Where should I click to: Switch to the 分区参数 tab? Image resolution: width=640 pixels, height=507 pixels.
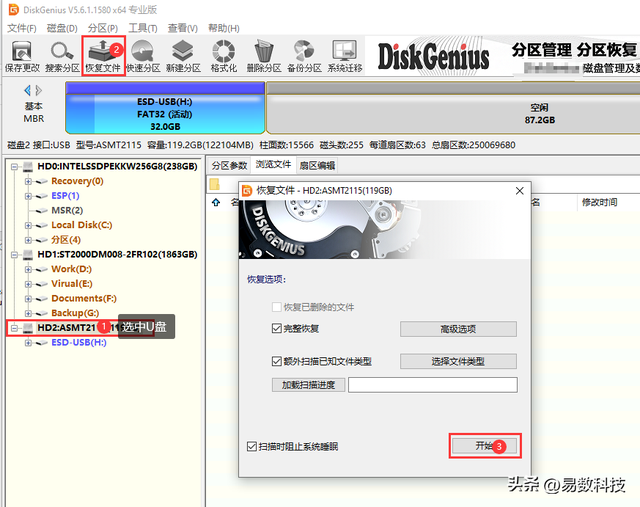(229, 165)
